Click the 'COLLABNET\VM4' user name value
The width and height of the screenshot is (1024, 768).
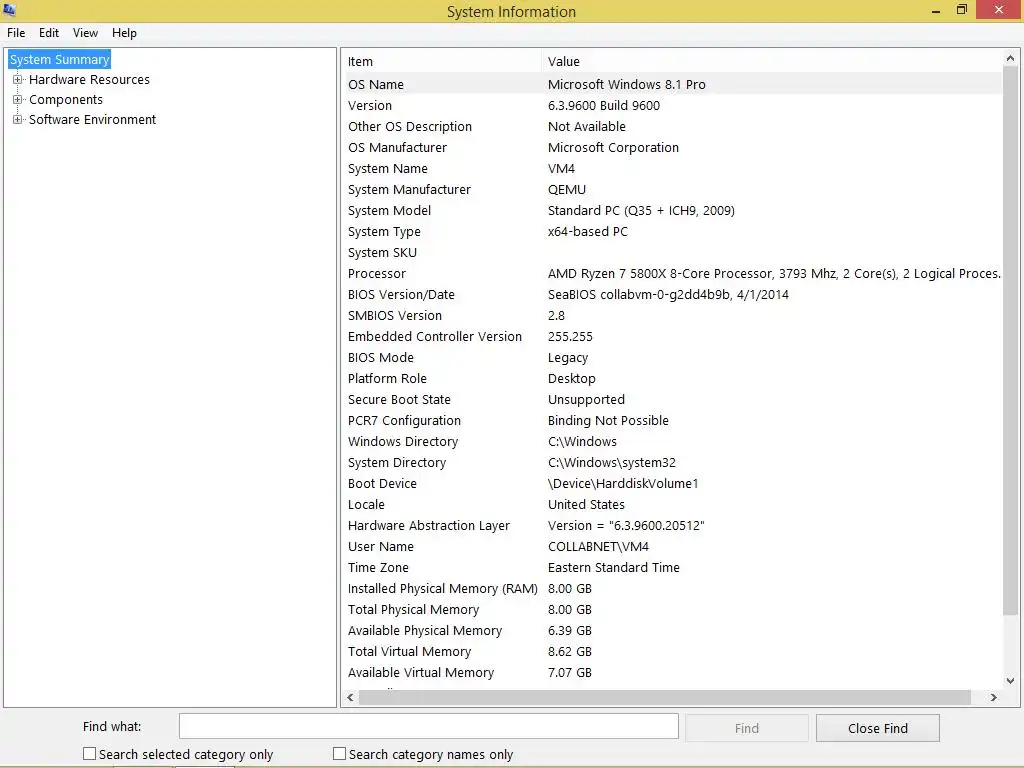point(598,547)
